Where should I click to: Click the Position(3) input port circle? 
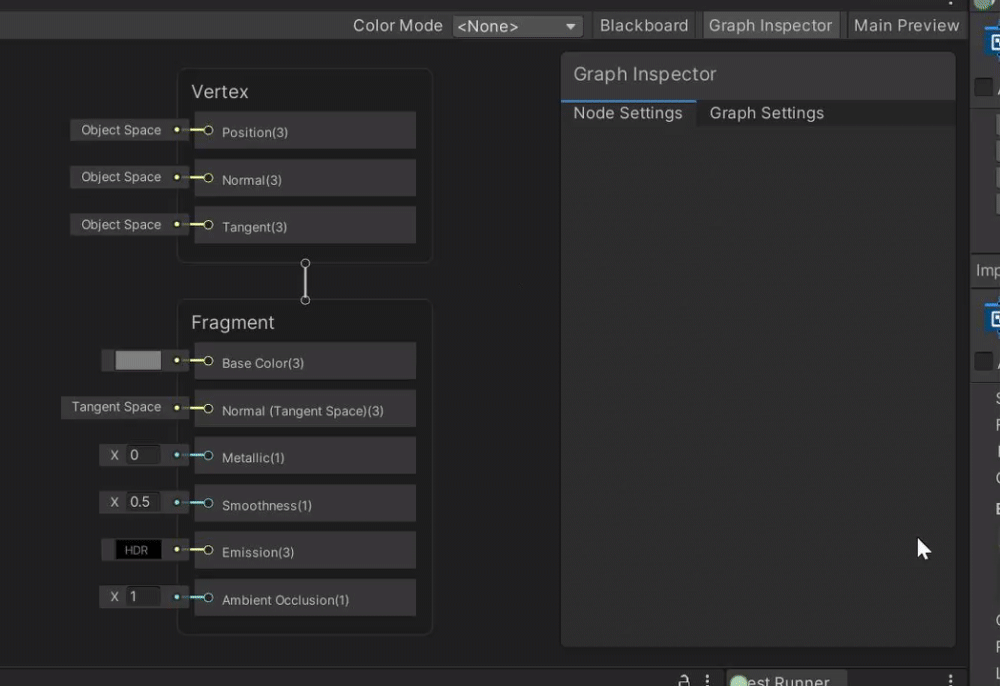[208, 131]
